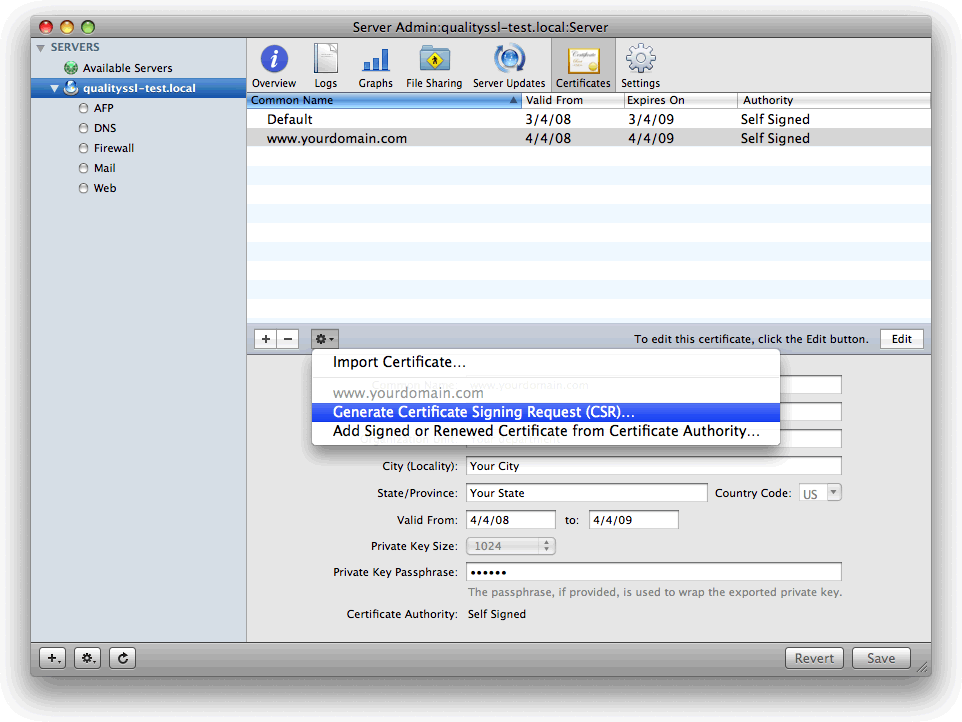
Task: Click the City (Locality) input field
Action: [x=653, y=466]
